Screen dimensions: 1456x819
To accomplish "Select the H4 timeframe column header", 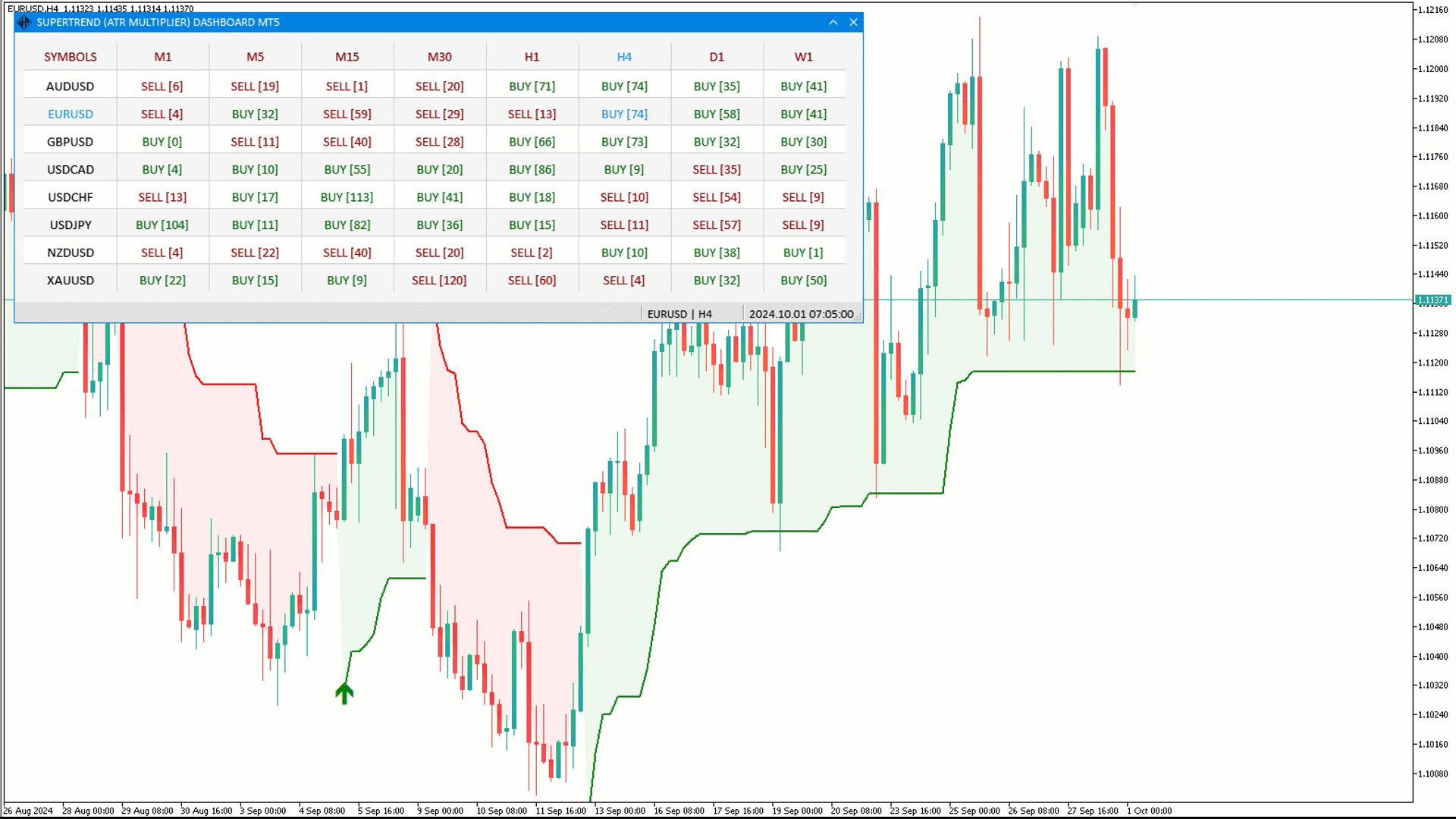I will [x=624, y=57].
